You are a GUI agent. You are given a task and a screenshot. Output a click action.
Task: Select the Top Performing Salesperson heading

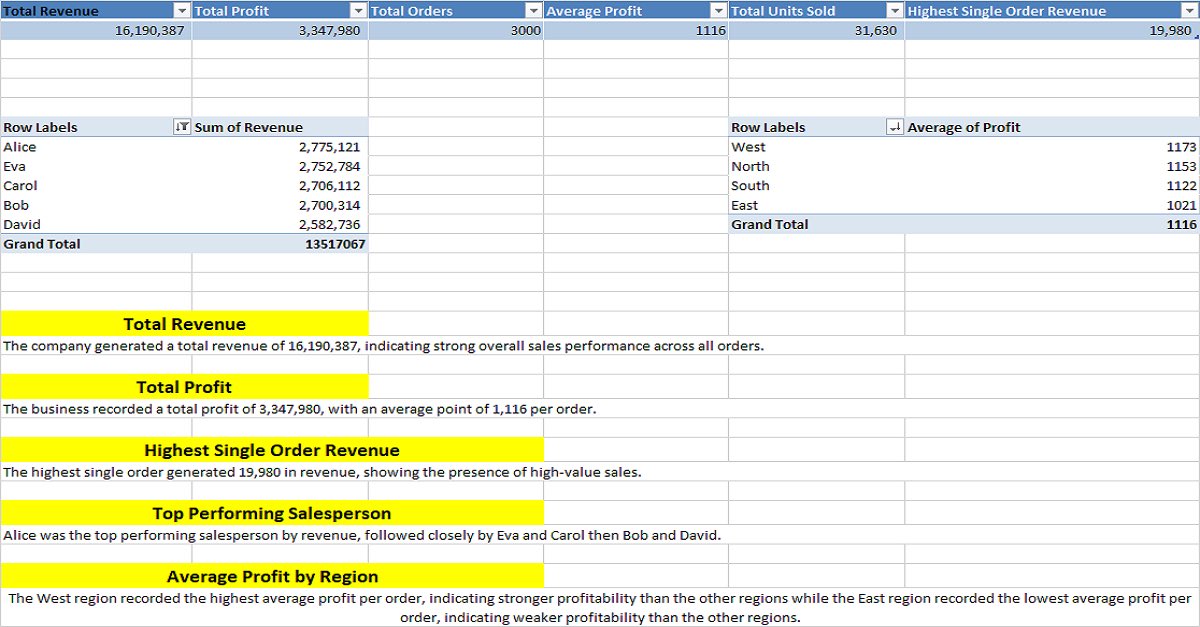tap(272, 513)
